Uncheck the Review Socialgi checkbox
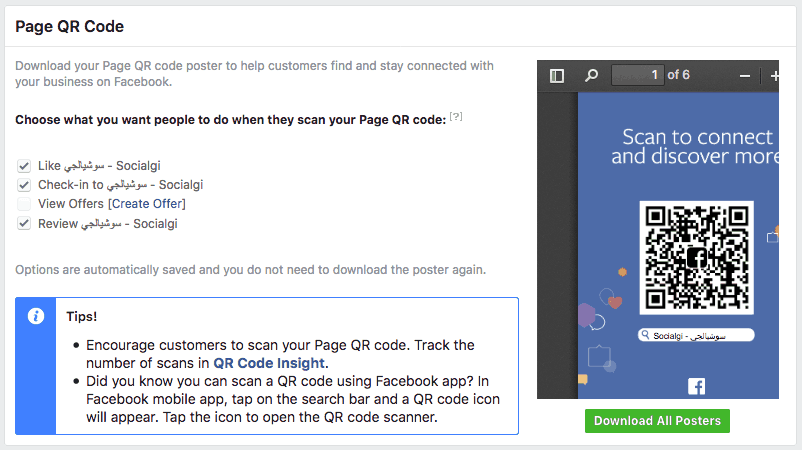This screenshot has width=802, height=450. (24, 223)
